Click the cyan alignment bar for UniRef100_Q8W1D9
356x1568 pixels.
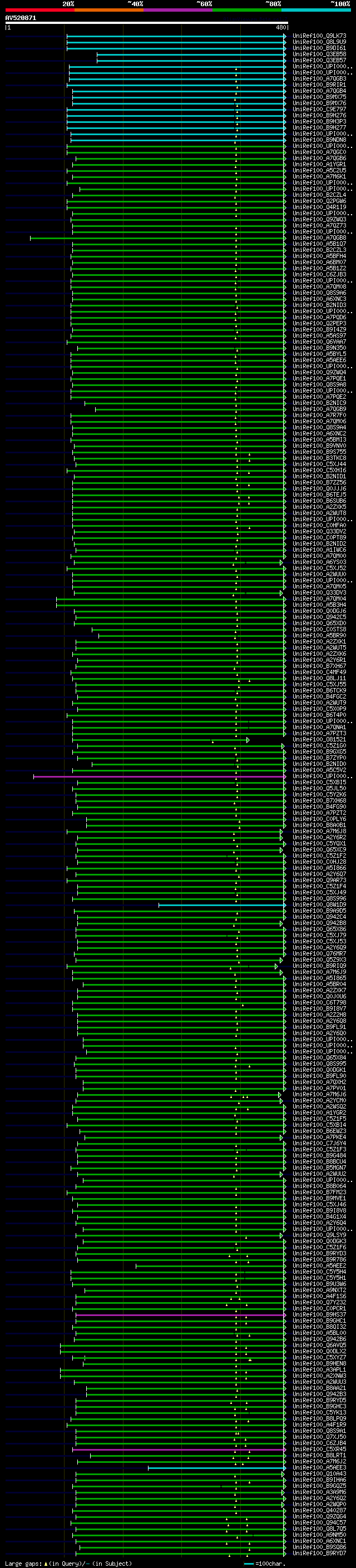[222, 905]
